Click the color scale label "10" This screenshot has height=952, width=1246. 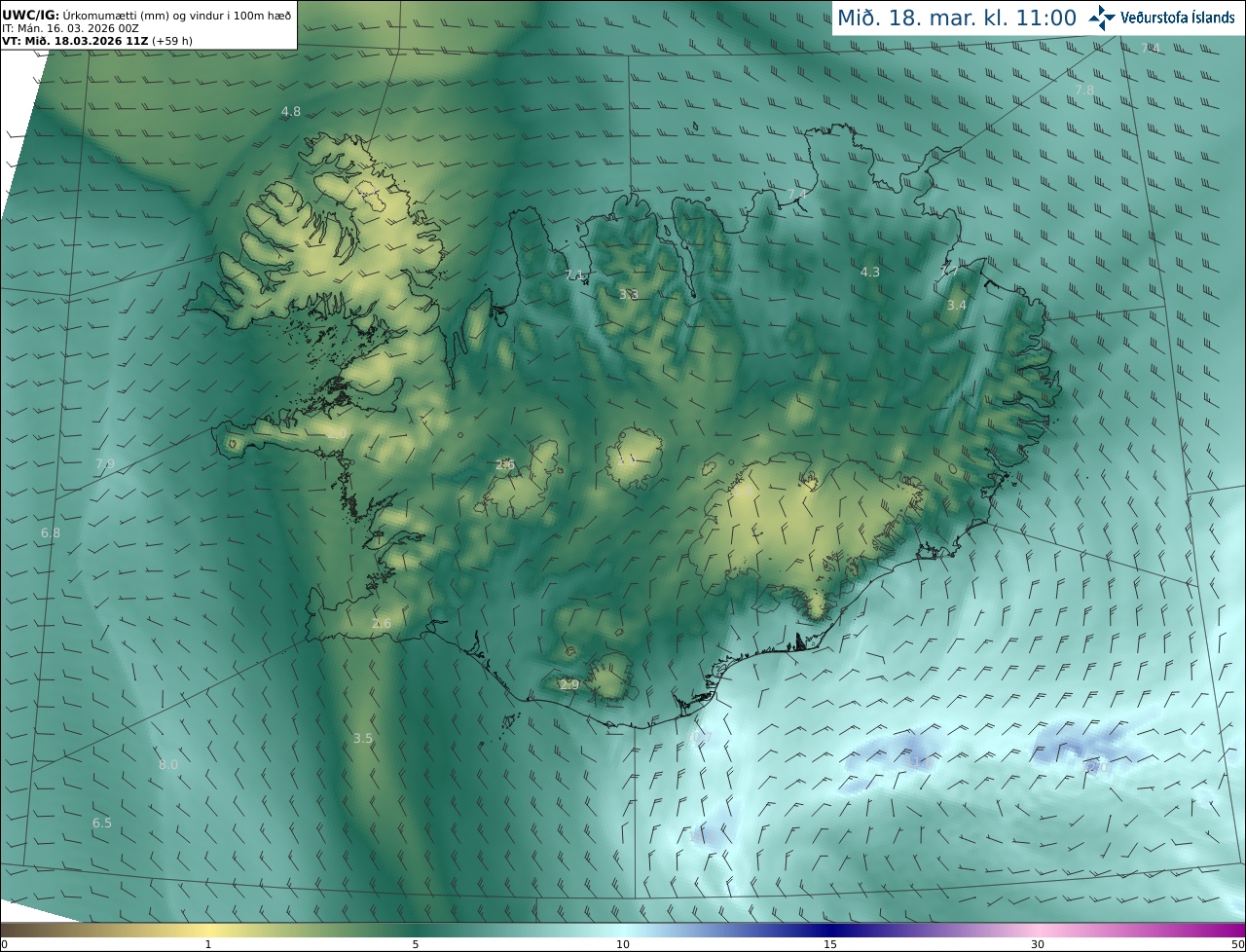point(622,944)
